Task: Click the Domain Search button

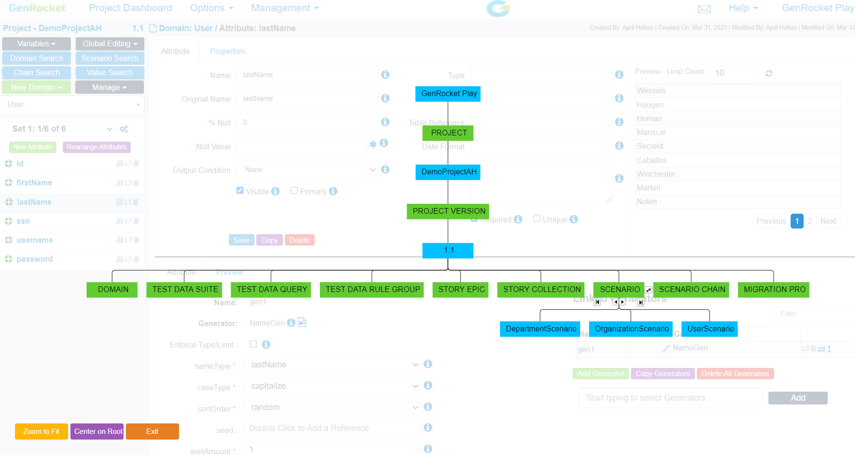Action: 37,58
